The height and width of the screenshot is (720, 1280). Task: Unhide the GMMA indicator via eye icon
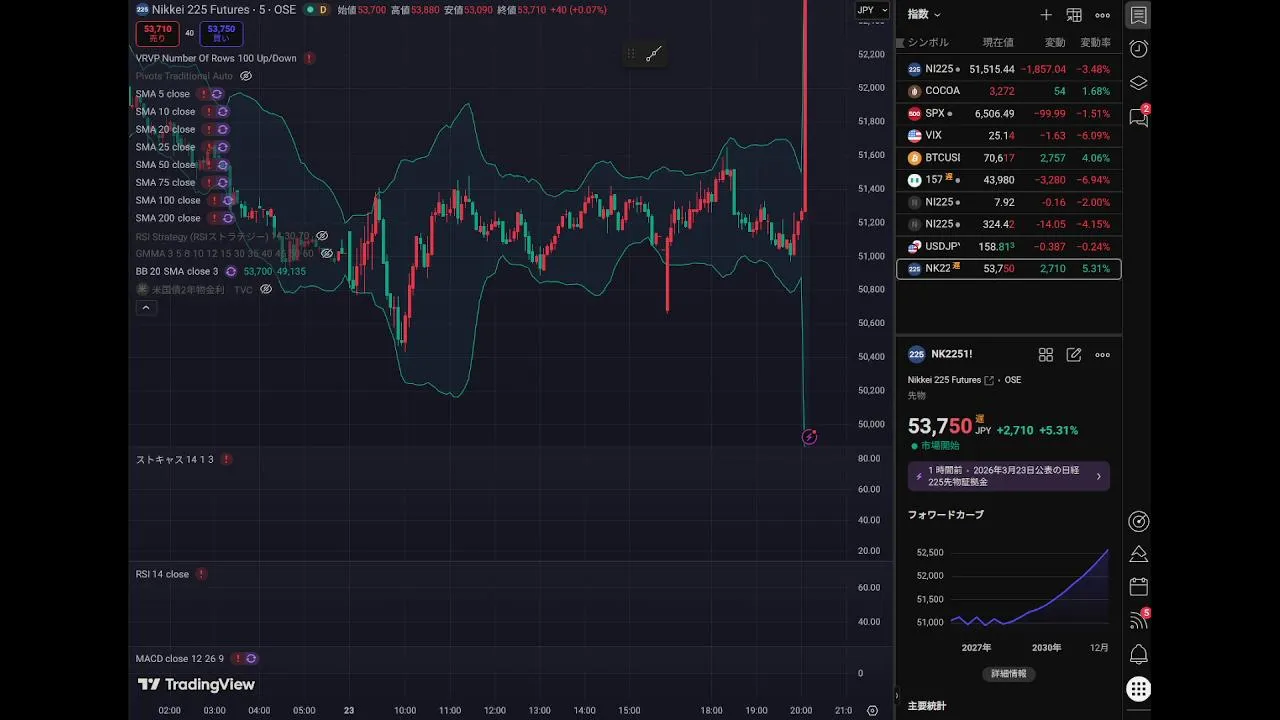pos(327,254)
